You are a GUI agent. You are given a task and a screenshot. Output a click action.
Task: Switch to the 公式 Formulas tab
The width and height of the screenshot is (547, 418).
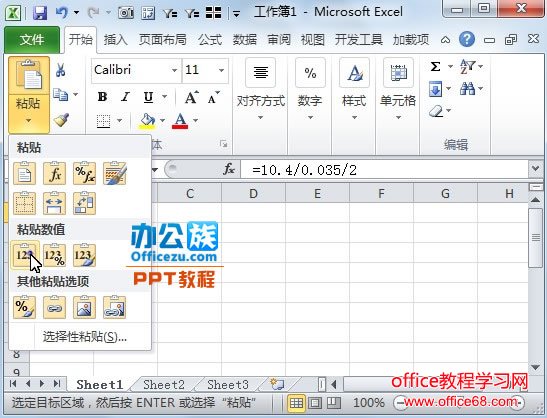210,40
